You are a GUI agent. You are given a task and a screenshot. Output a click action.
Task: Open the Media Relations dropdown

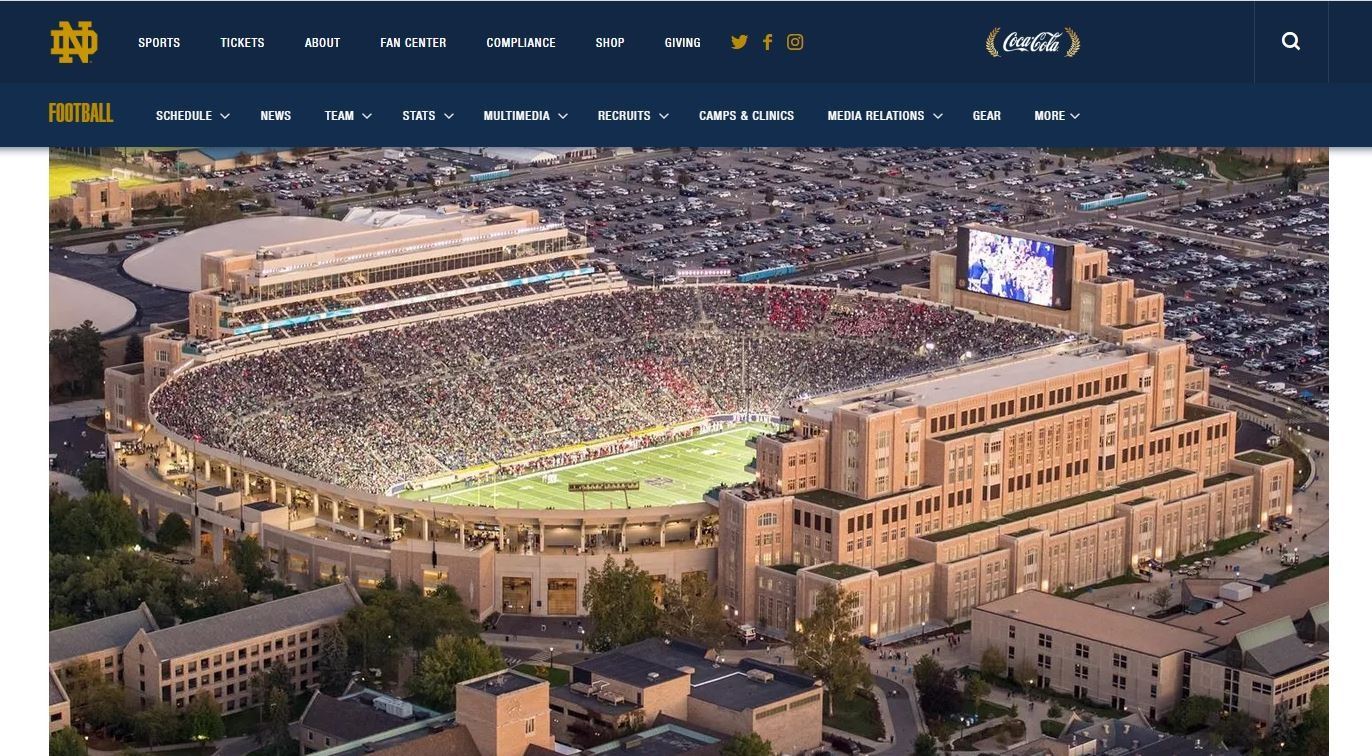click(x=885, y=116)
